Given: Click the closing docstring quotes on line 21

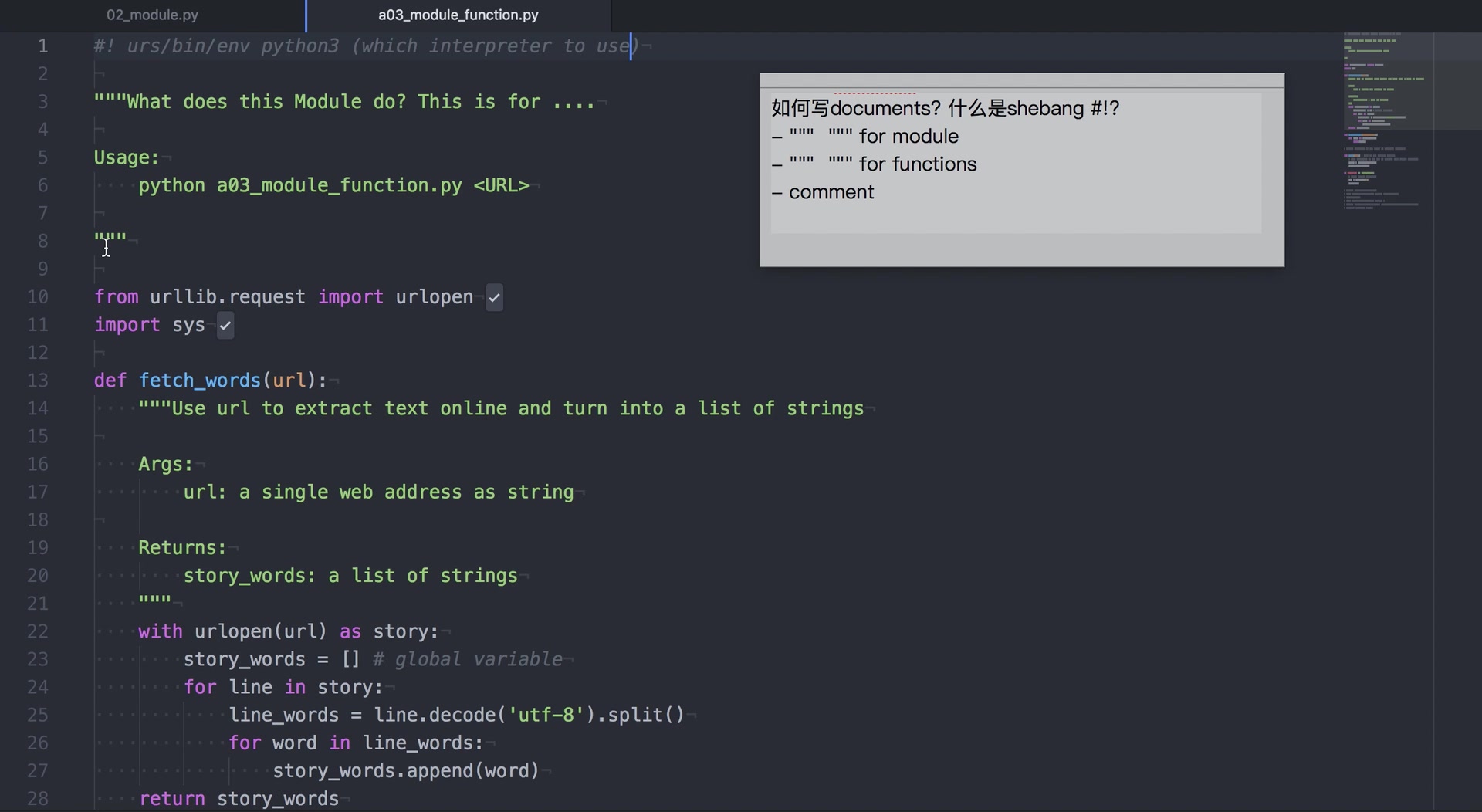Looking at the screenshot, I should 154,601.
